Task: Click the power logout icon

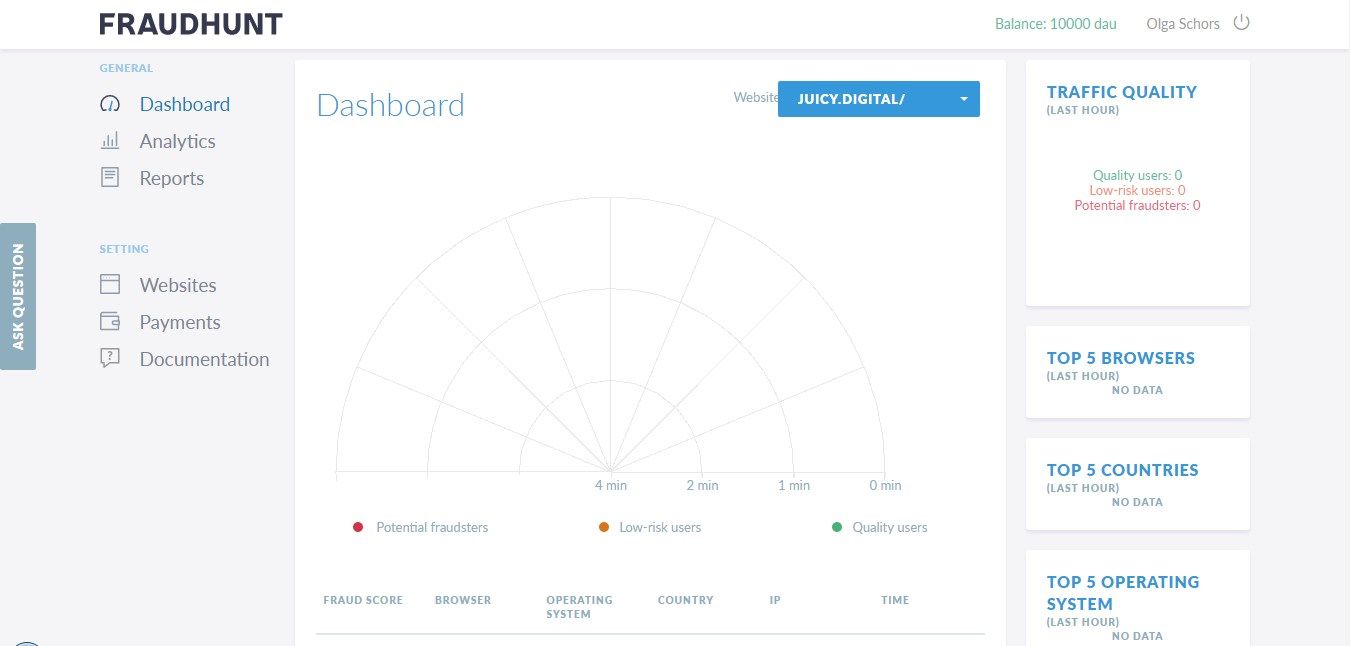Action: point(1241,22)
